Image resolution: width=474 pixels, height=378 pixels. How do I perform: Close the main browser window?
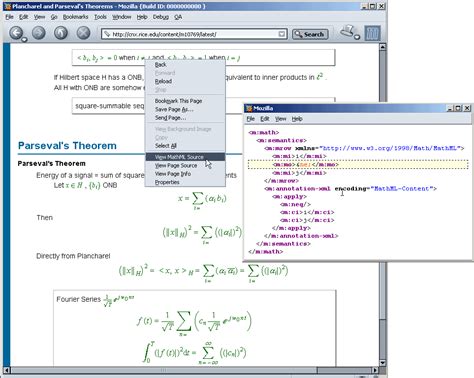(382, 6)
